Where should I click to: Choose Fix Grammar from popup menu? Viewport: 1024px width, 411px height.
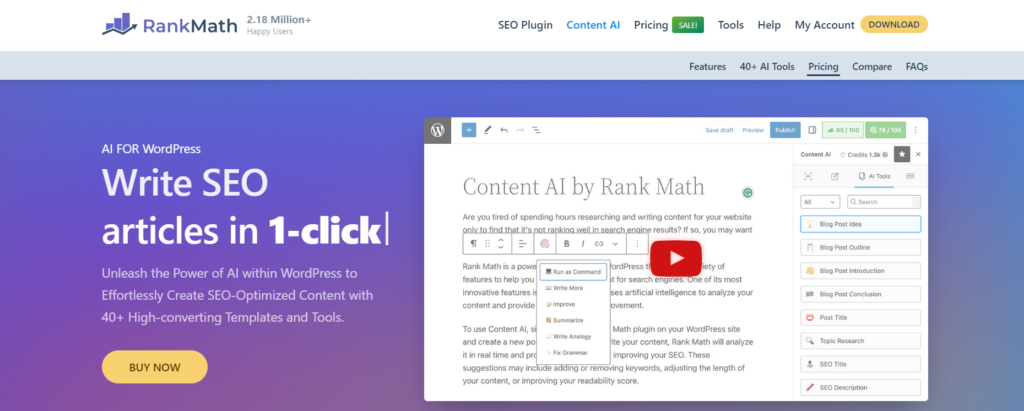click(566, 353)
